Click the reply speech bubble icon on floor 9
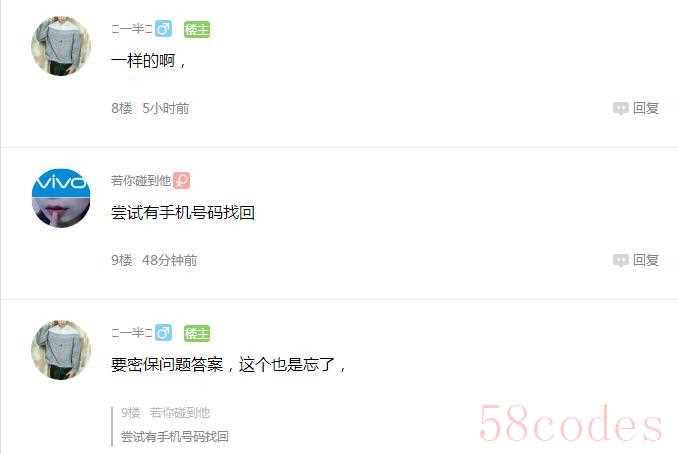678x454 pixels. tap(621, 260)
